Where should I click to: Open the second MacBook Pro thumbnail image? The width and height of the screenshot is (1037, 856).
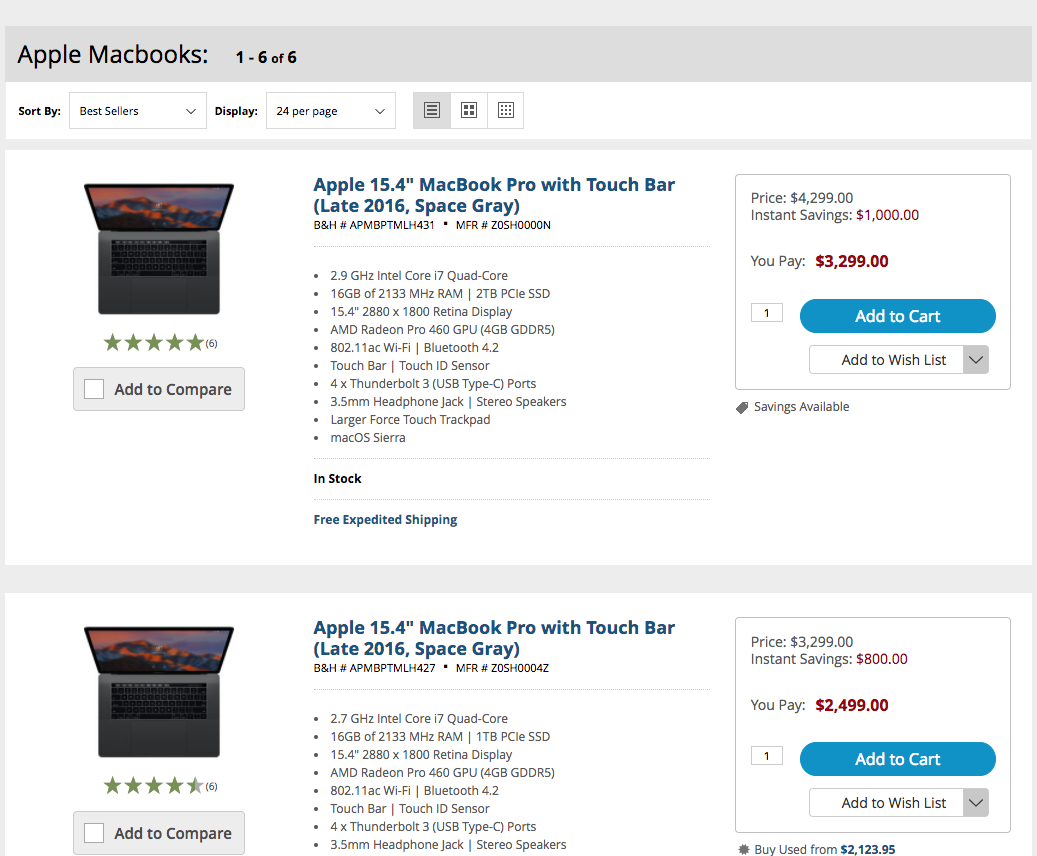click(159, 691)
